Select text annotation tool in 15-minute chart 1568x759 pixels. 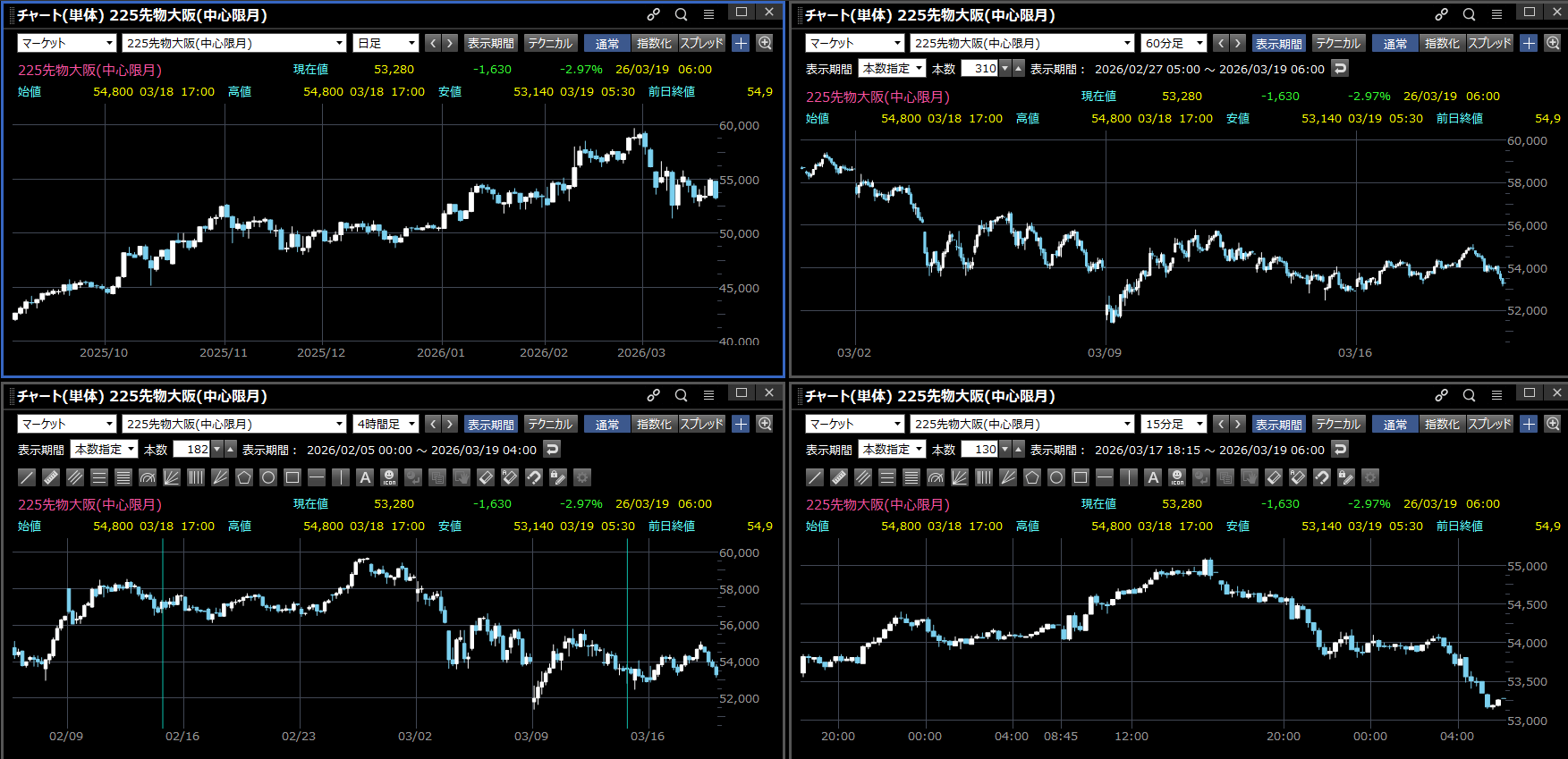1153,477
